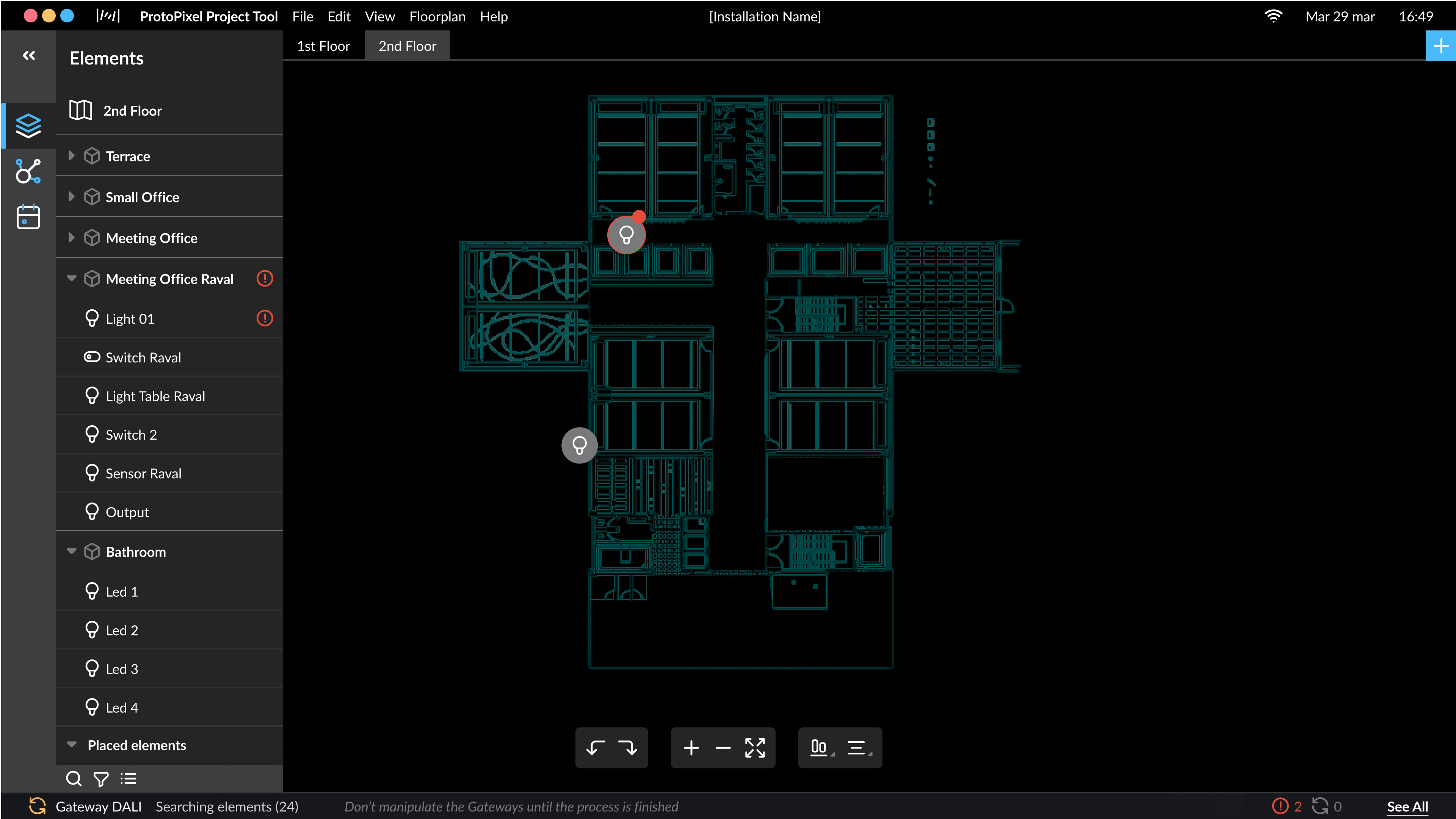The image size is (1456, 819).
Task: Select the Output element
Action: [169, 512]
